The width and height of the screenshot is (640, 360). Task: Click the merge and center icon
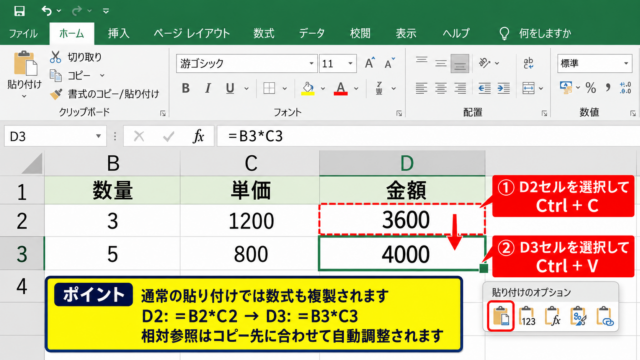point(528,88)
